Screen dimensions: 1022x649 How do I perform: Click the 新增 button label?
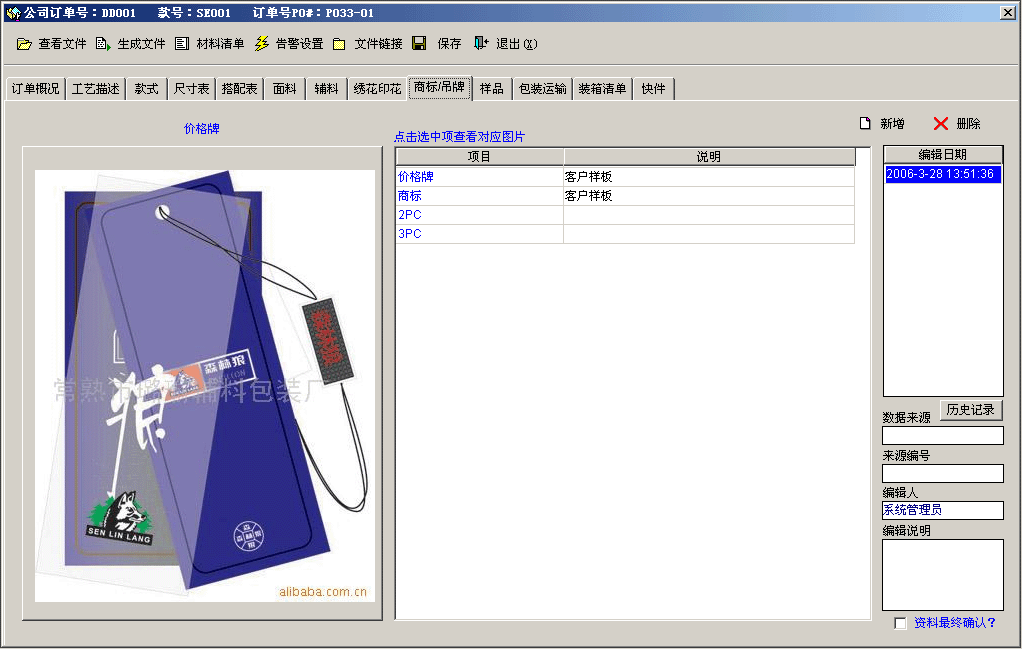click(x=892, y=124)
